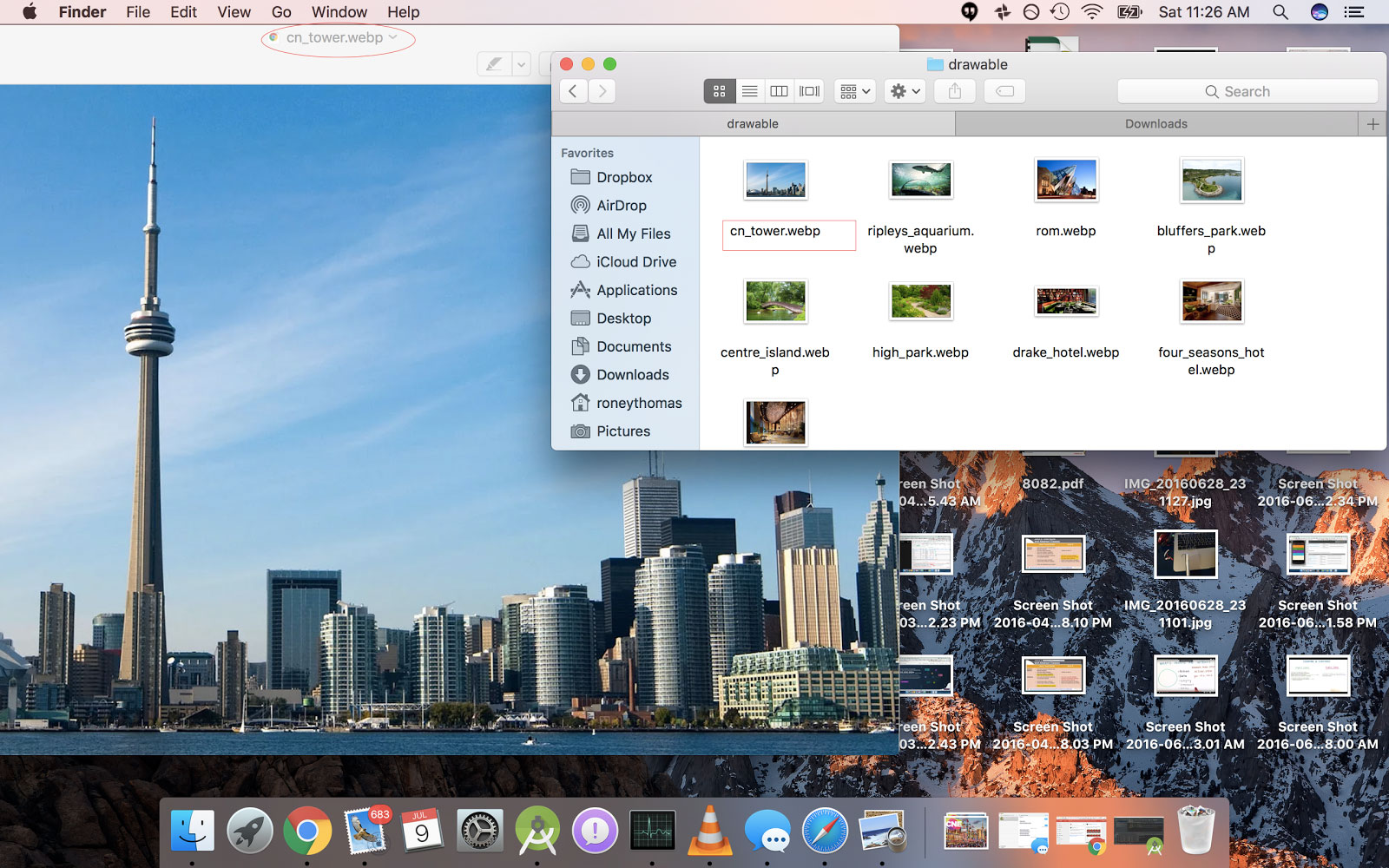Click the Finder search field
Viewport: 1389px width, 868px height.
coord(1247,91)
